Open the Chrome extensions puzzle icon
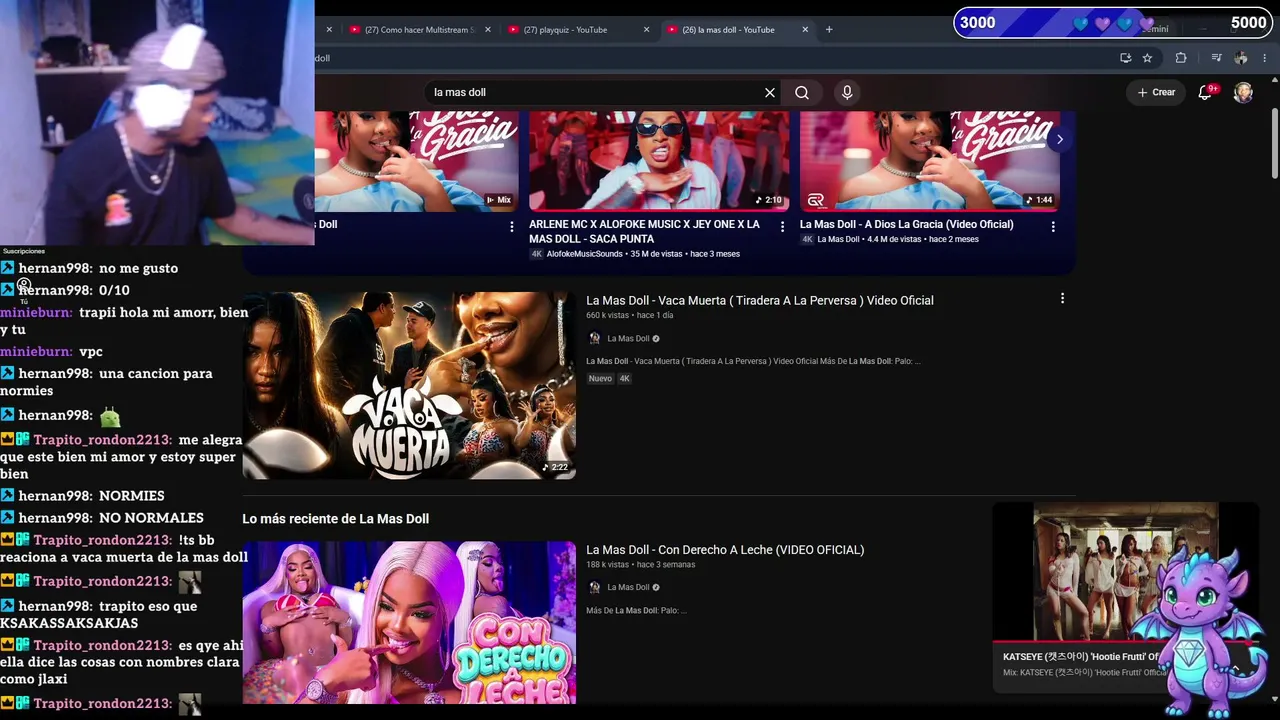This screenshot has width=1280, height=720. point(1181,58)
